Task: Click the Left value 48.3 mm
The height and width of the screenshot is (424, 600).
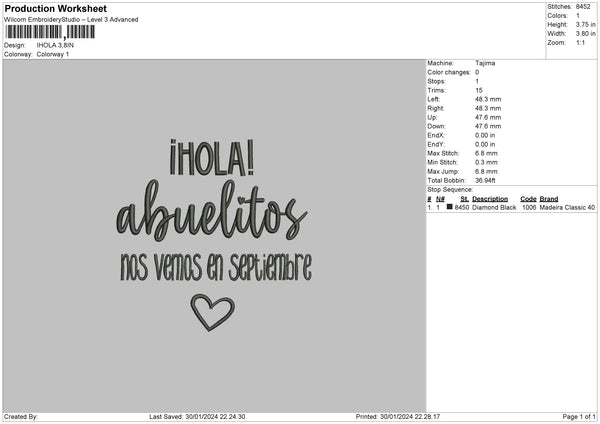Action: click(x=488, y=99)
